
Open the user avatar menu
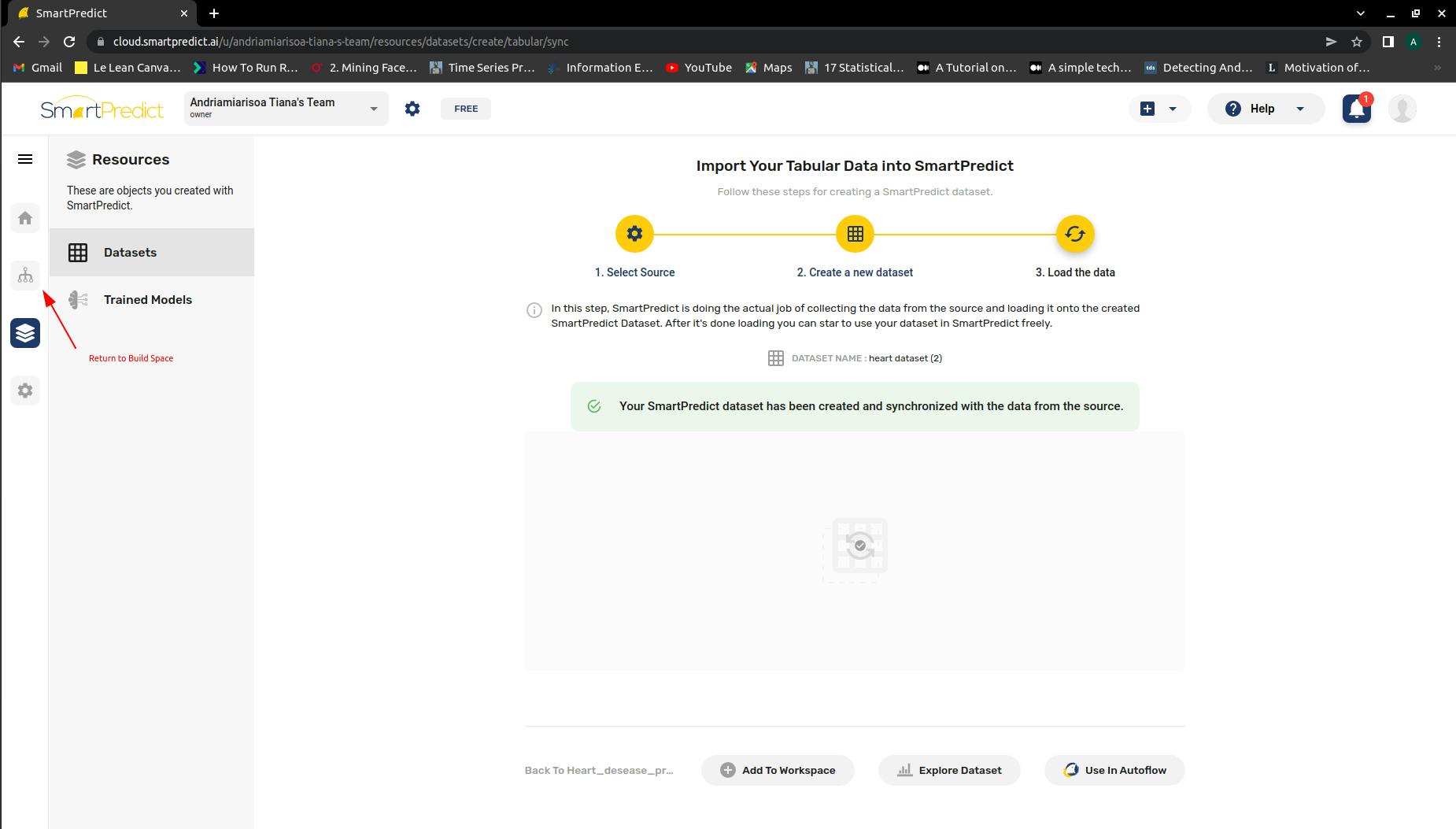(x=1402, y=109)
